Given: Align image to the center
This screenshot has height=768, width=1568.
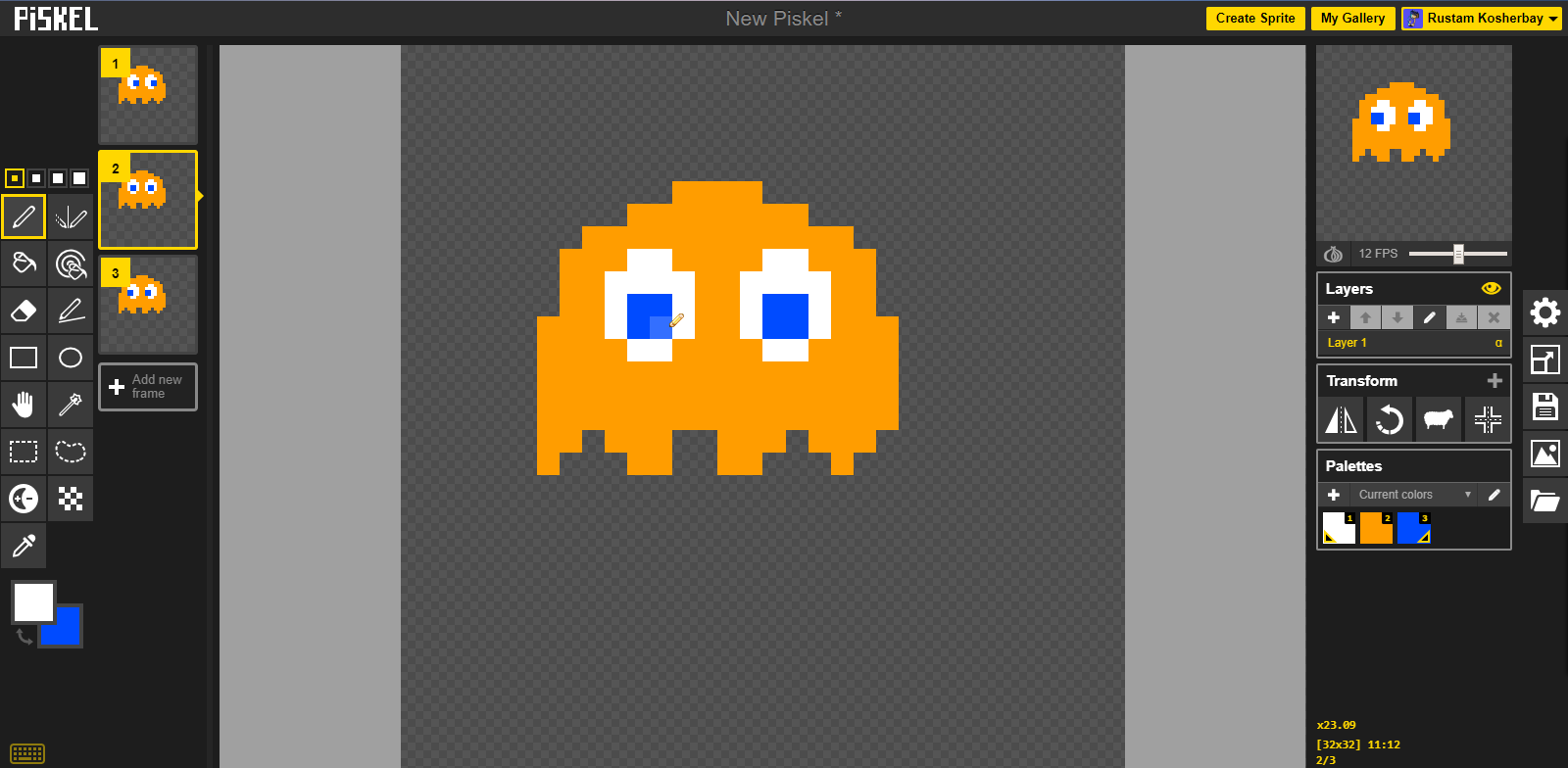Looking at the screenshot, I should (x=1488, y=419).
